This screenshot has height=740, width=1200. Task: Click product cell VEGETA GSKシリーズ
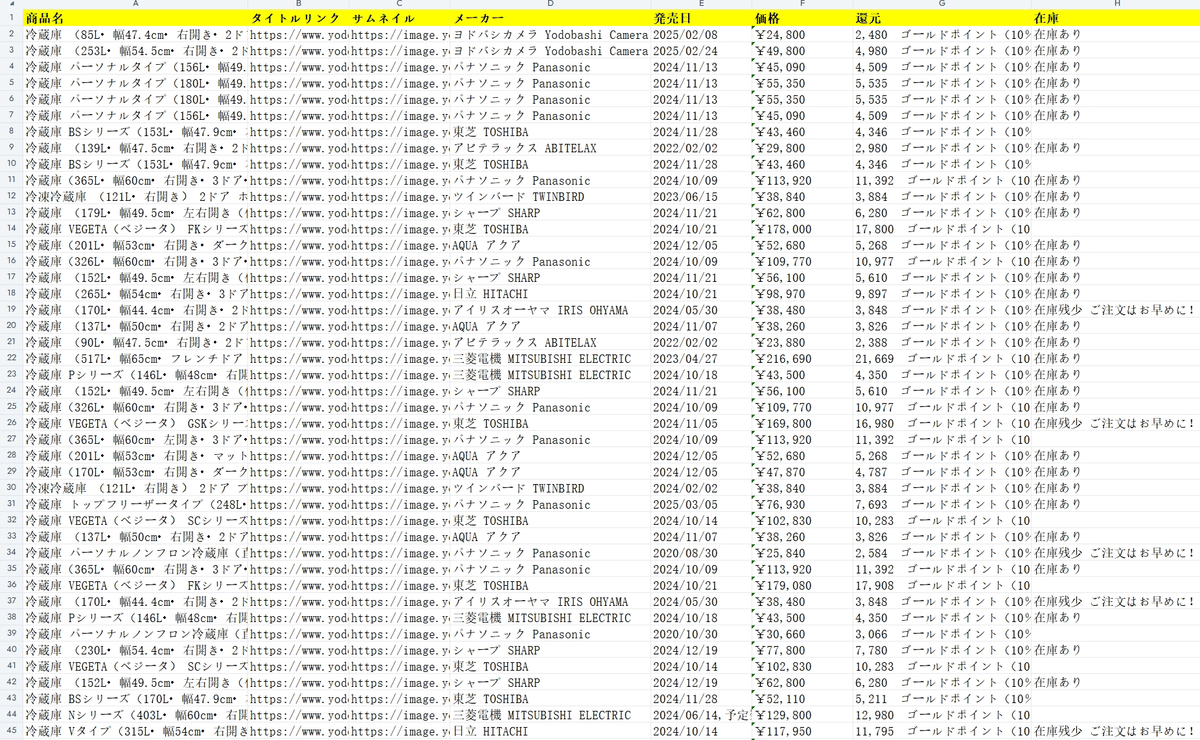click(x=135, y=424)
